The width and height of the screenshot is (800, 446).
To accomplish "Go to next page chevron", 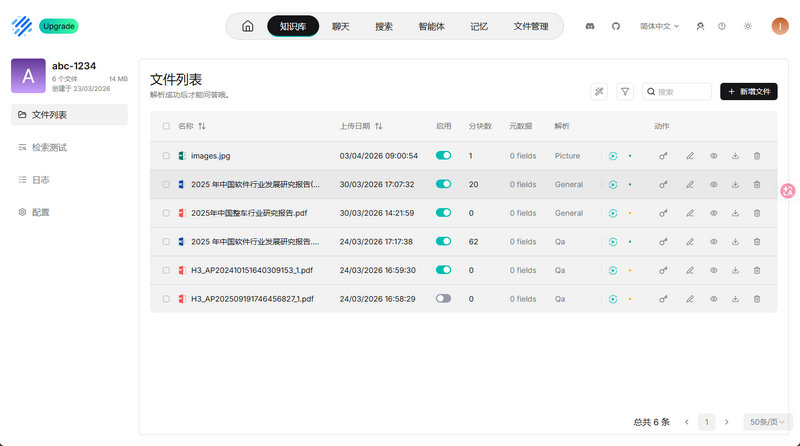I will [727, 422].
